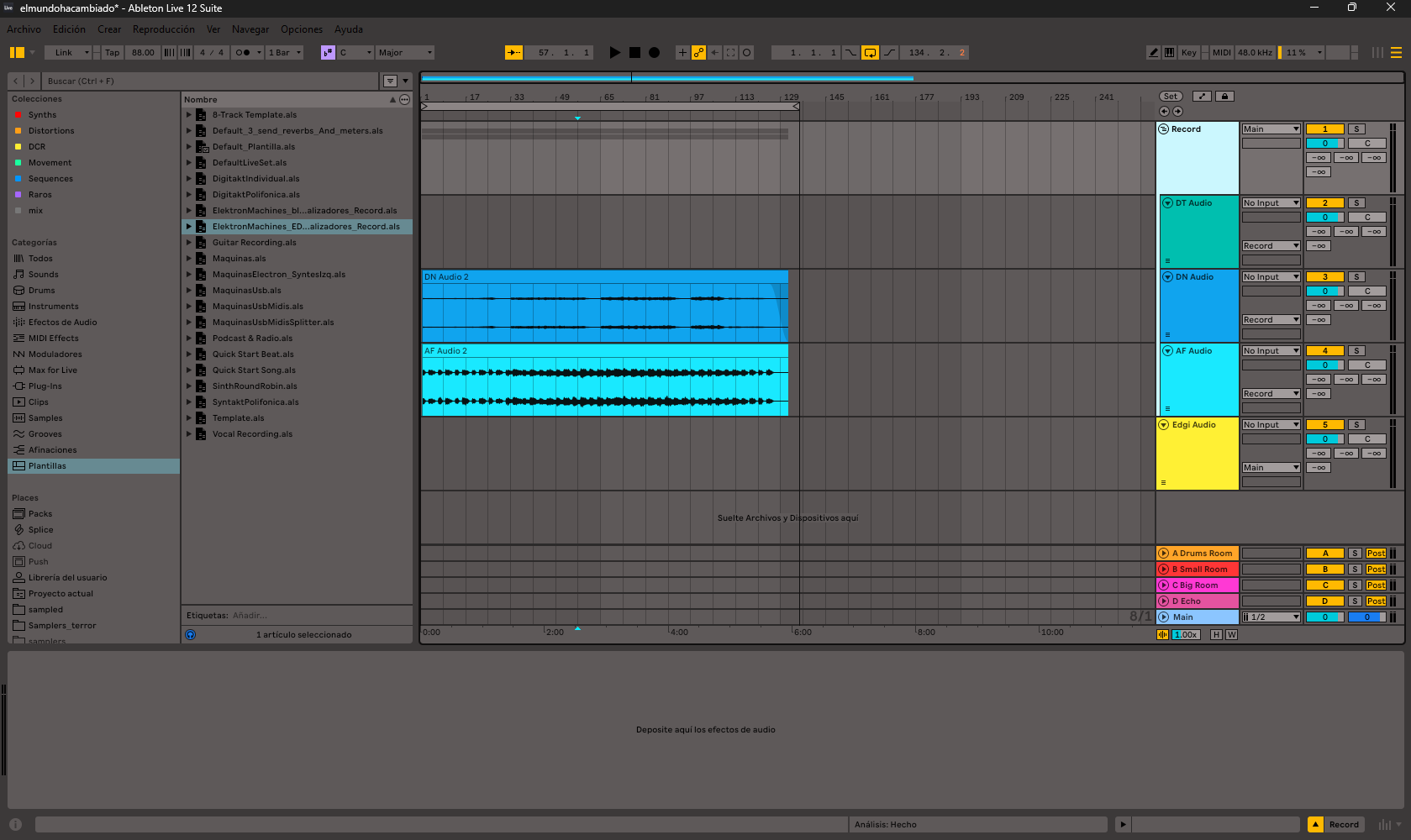Open MIDI Map Mode button

coord(1222,52)
